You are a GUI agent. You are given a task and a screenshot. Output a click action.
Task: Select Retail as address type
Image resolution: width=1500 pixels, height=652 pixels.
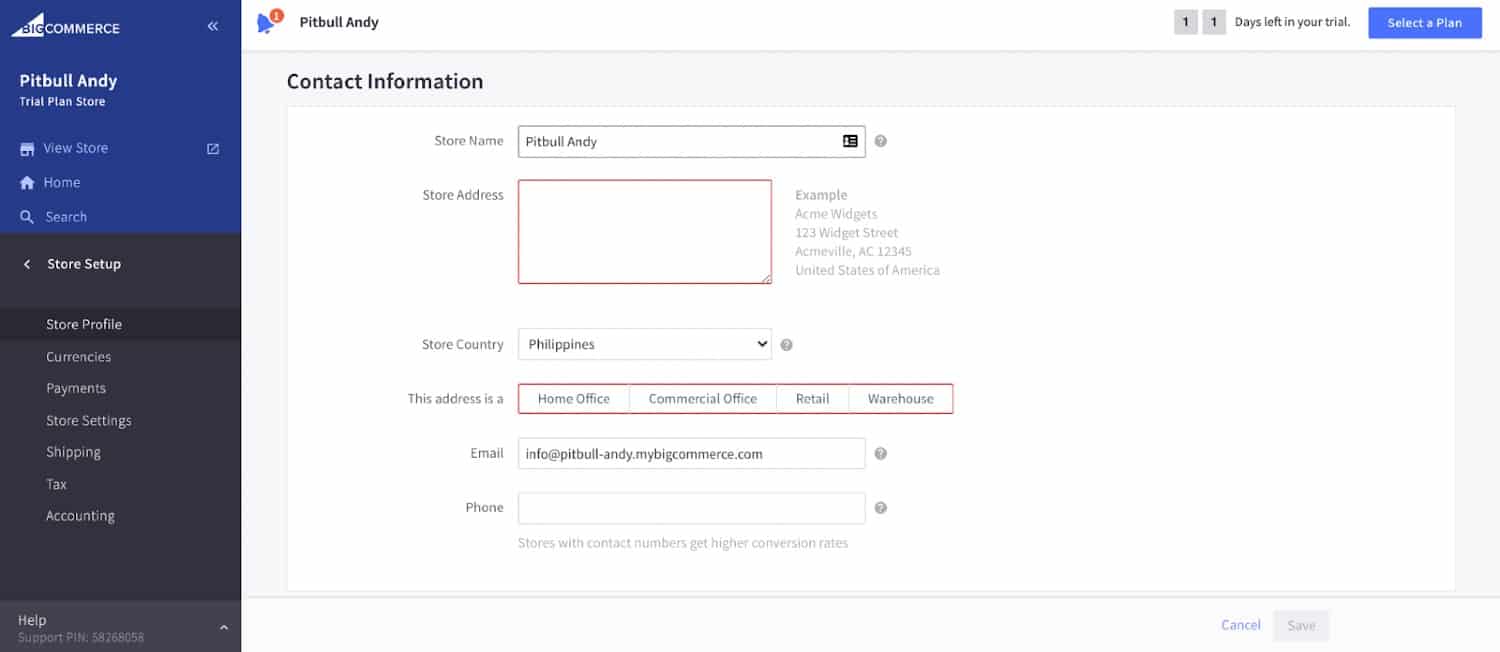(x=812, y=398)
